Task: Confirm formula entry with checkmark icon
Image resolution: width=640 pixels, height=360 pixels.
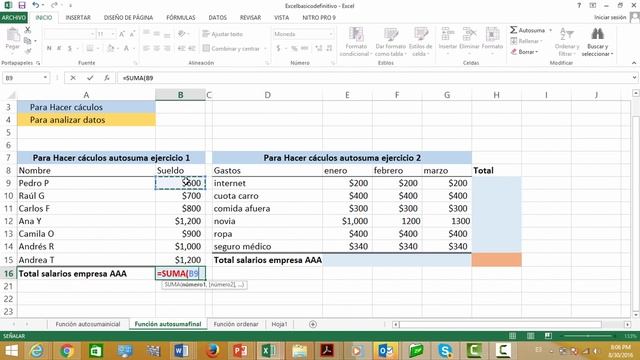Action: pyautogui.click(x=90, y=78)
